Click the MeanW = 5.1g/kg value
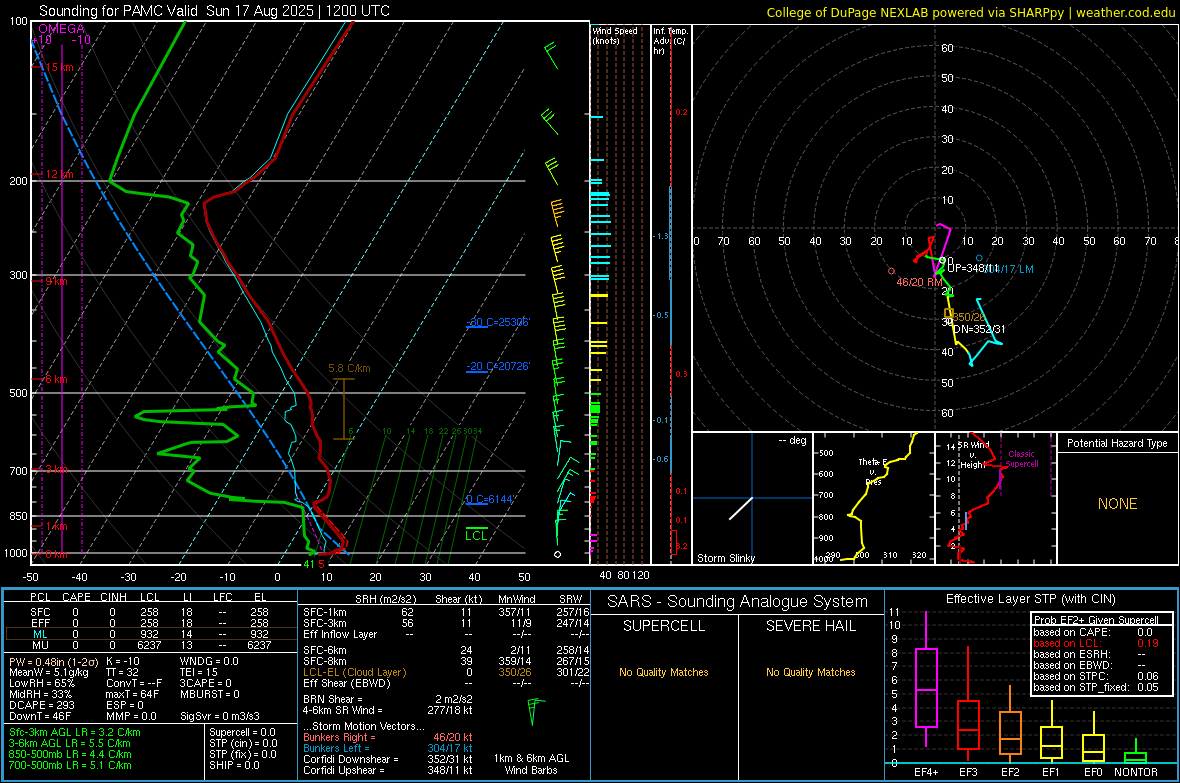The height and width of the screenshot is (783, 1180). pos(49,672)
